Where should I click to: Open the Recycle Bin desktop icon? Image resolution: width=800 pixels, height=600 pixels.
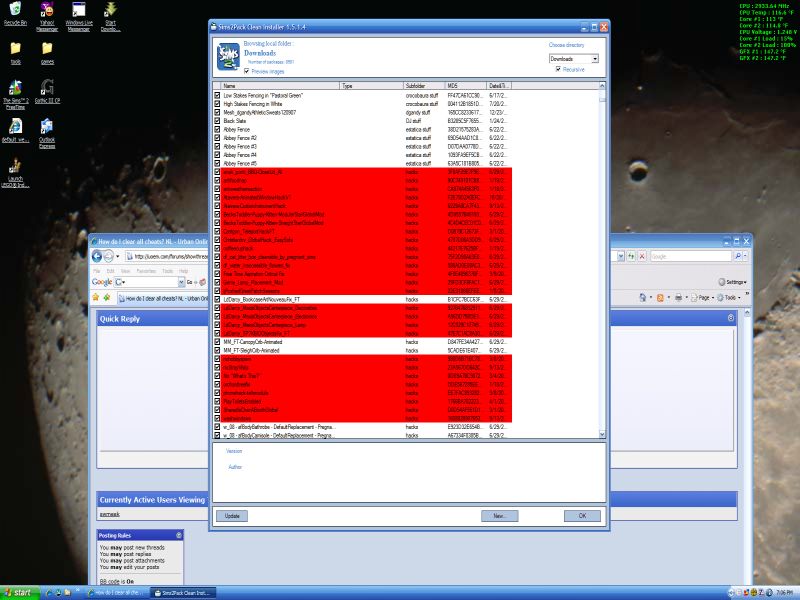click(15, 14)
